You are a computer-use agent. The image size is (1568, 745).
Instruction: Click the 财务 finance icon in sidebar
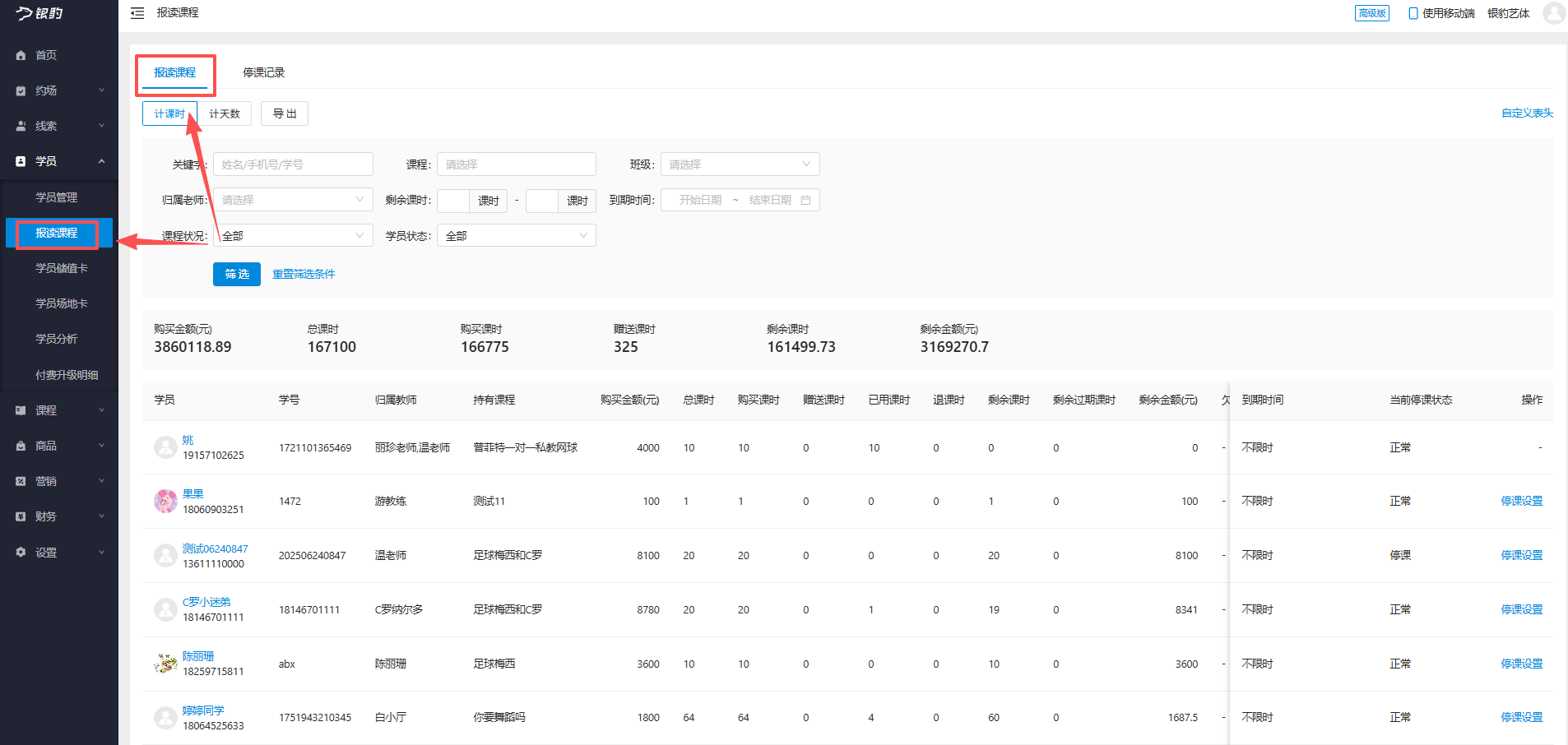click(x=21, y=516)
